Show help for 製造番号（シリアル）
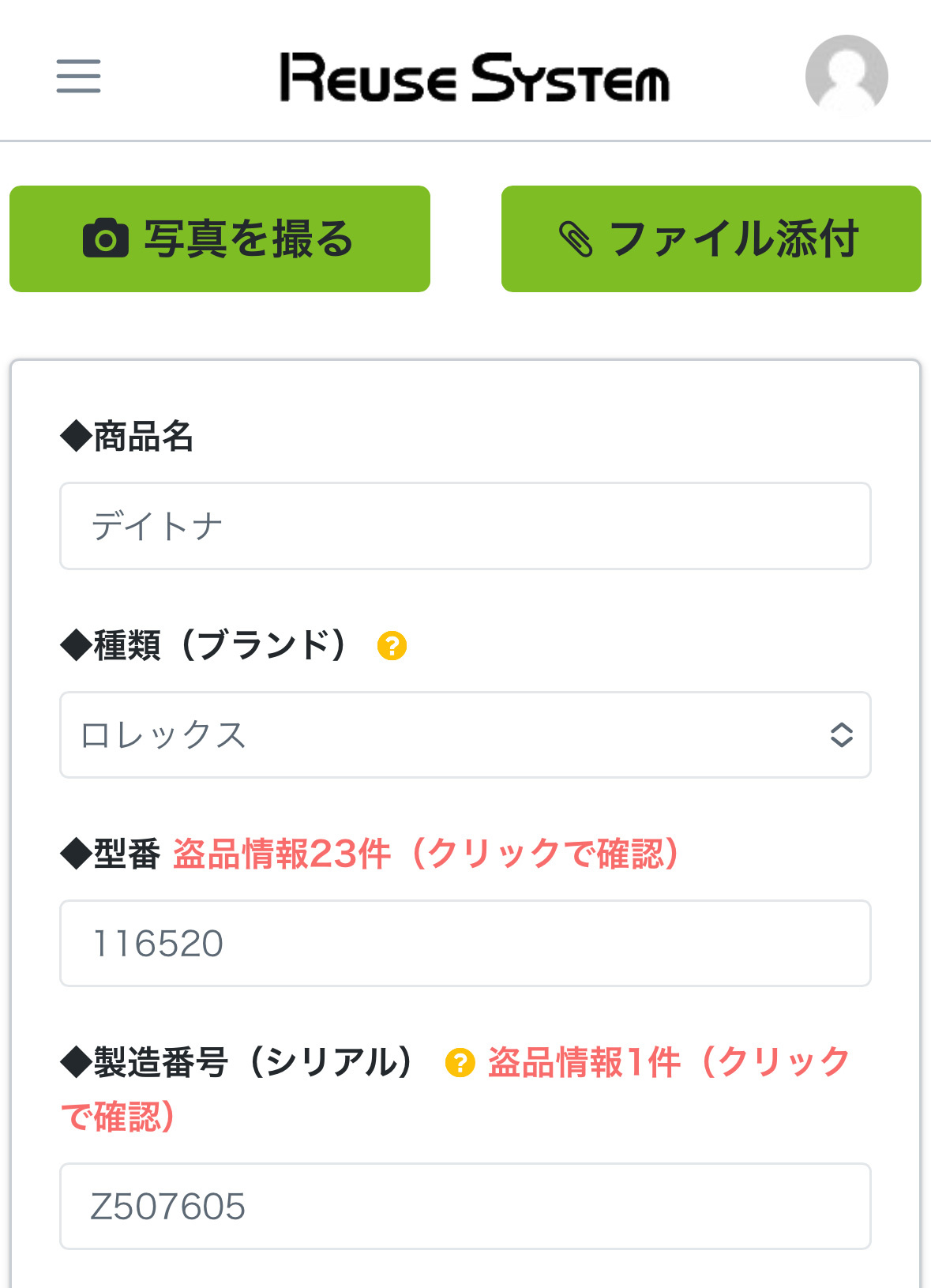The height and width of the screenshot is (1288, 931). pyautogui.click(x=460, y=1062)
